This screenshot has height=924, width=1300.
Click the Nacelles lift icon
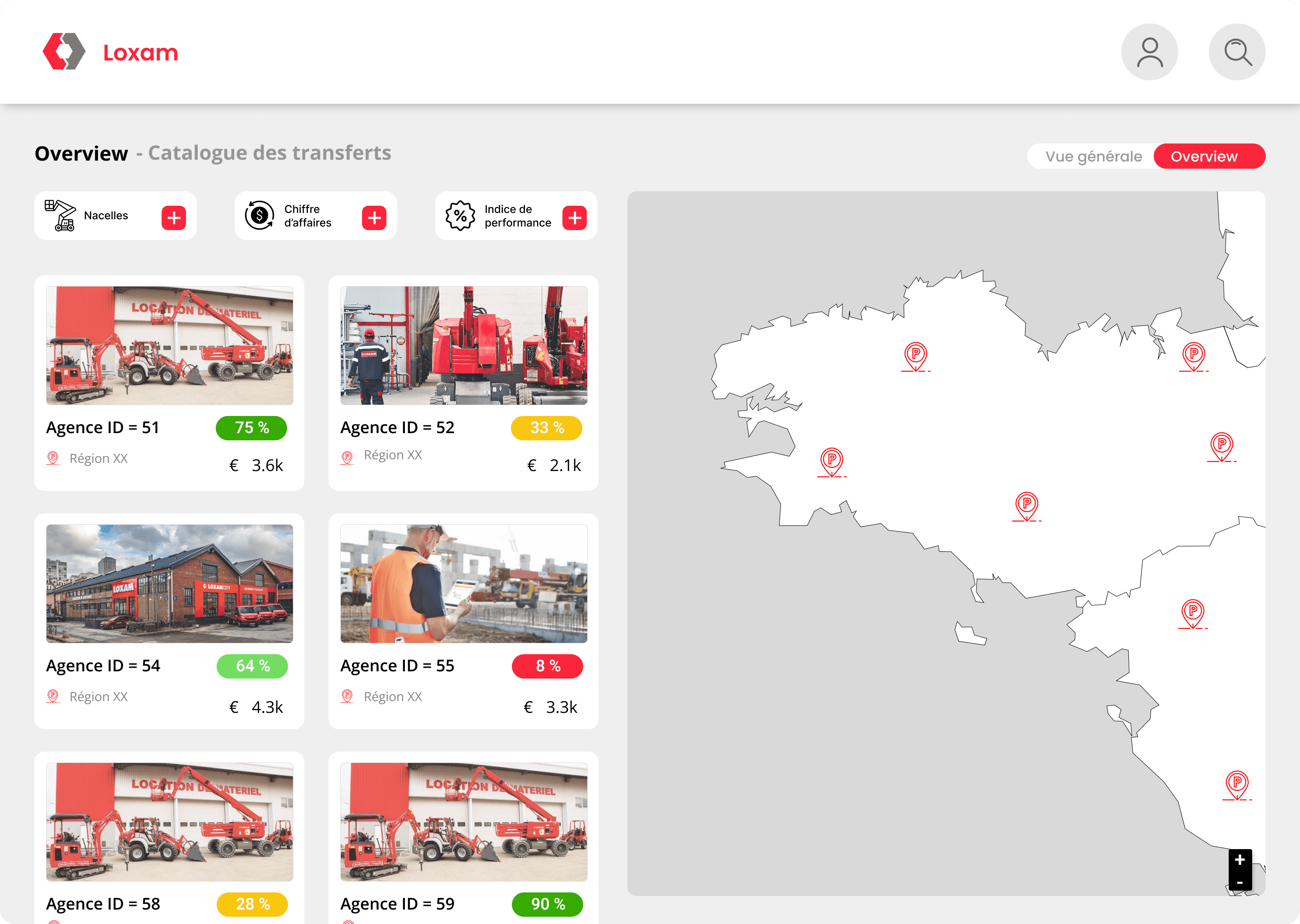click(60, 216)
